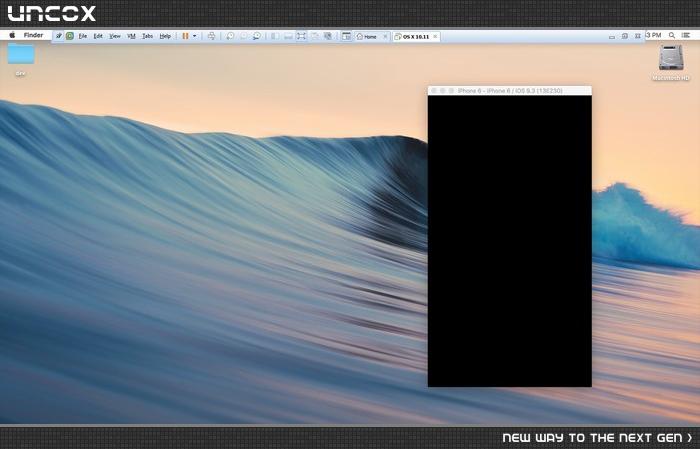700x449 pixels.
Task: Click the thumbnail bar view icon
Action: (288, 36)
